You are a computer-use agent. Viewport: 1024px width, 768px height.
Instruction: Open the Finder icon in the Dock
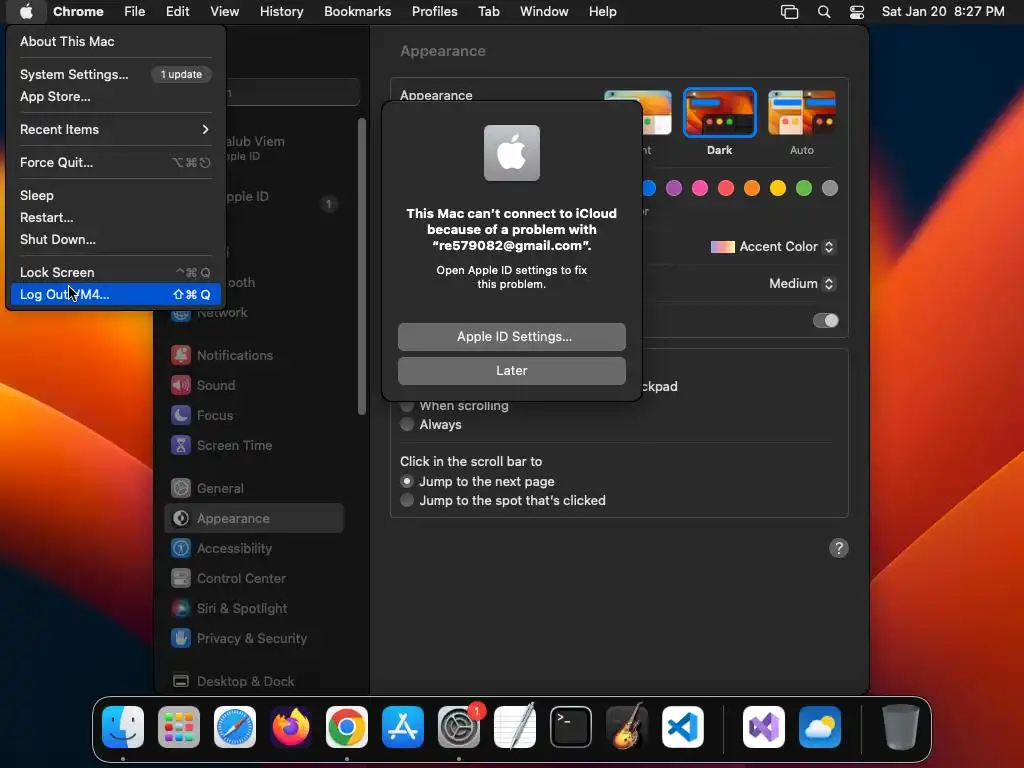click(x=123, y=727)
